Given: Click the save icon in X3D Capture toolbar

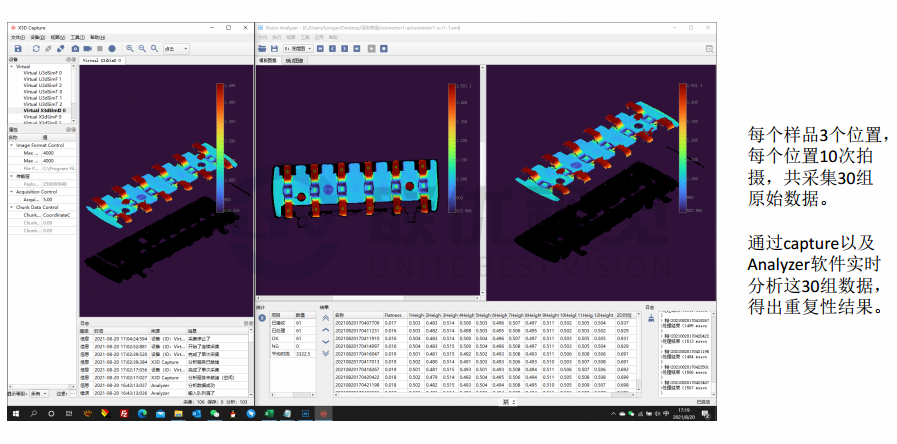Looking at the screenshot, I should point(17,48).
